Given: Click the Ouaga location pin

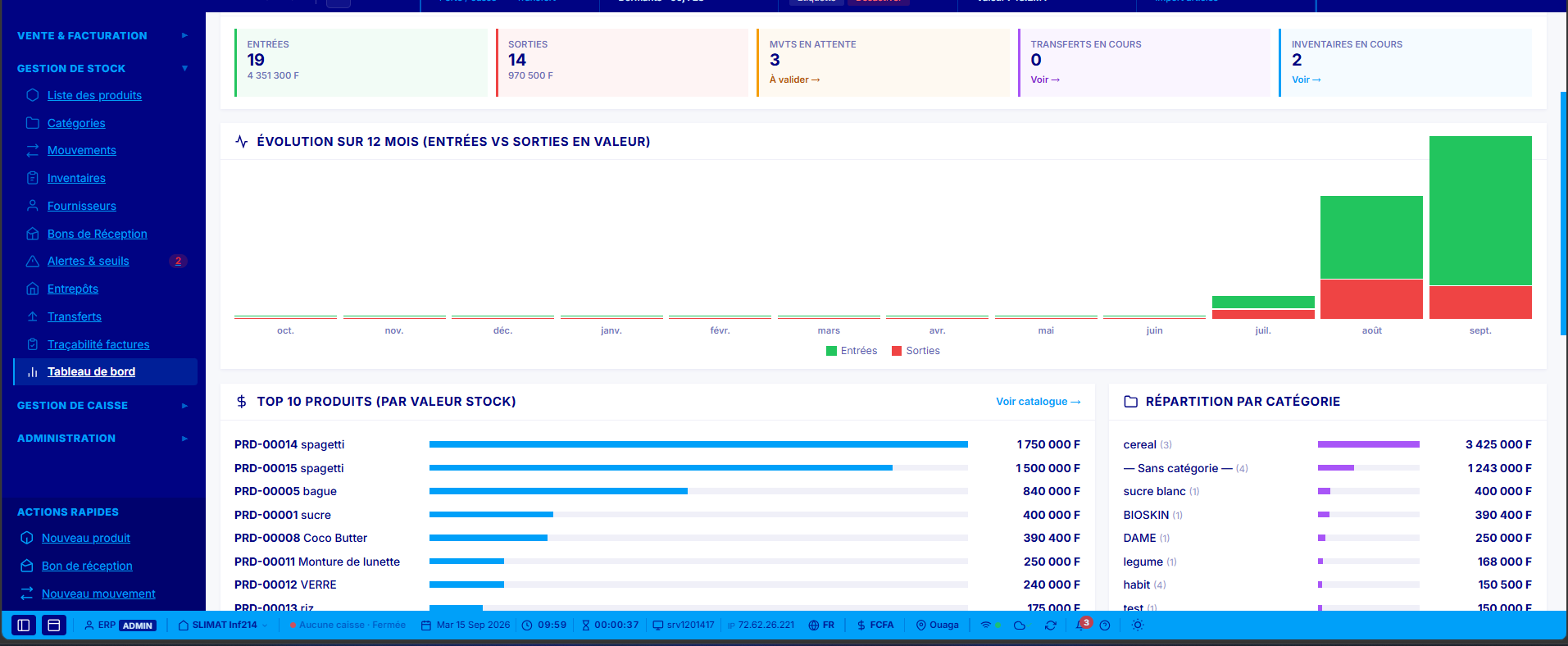Looking at the screenshot, I should (937, 625).
